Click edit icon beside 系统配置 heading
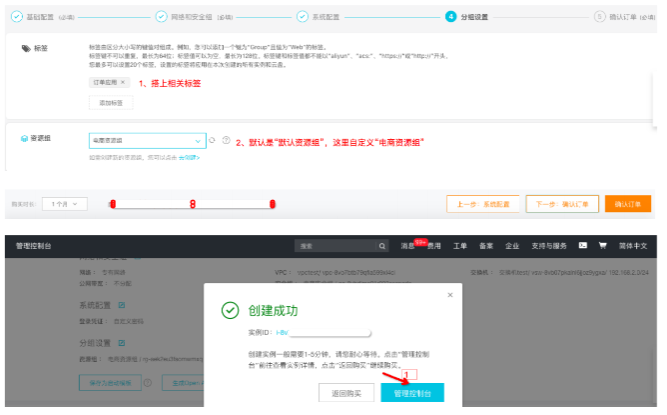This screenshot has height=415, width=667. coord(122,305)
